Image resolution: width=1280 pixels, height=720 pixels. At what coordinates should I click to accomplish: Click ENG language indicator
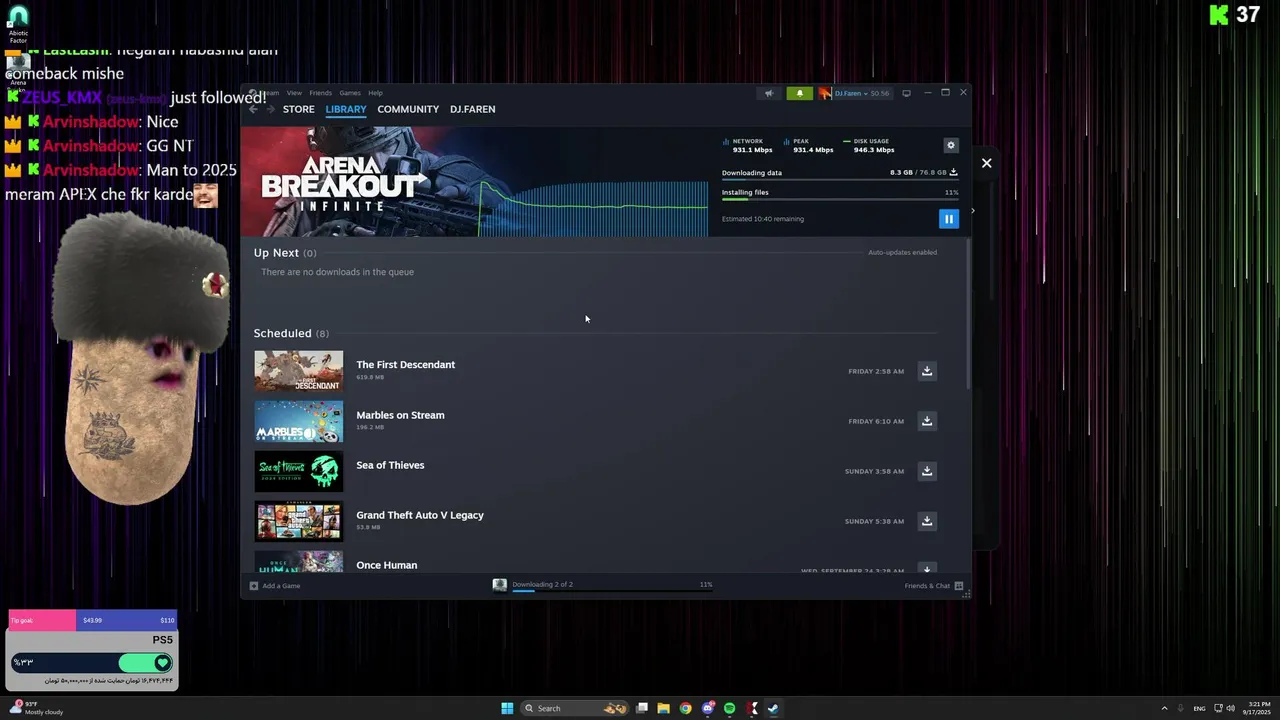1199,708
